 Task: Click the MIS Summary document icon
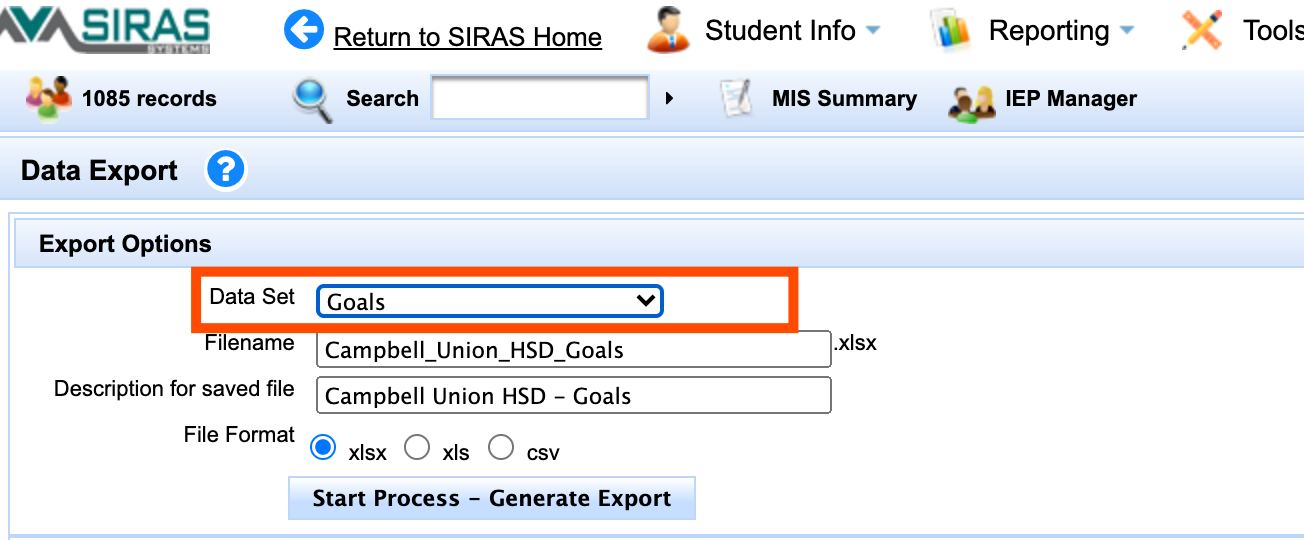(737, 98)
